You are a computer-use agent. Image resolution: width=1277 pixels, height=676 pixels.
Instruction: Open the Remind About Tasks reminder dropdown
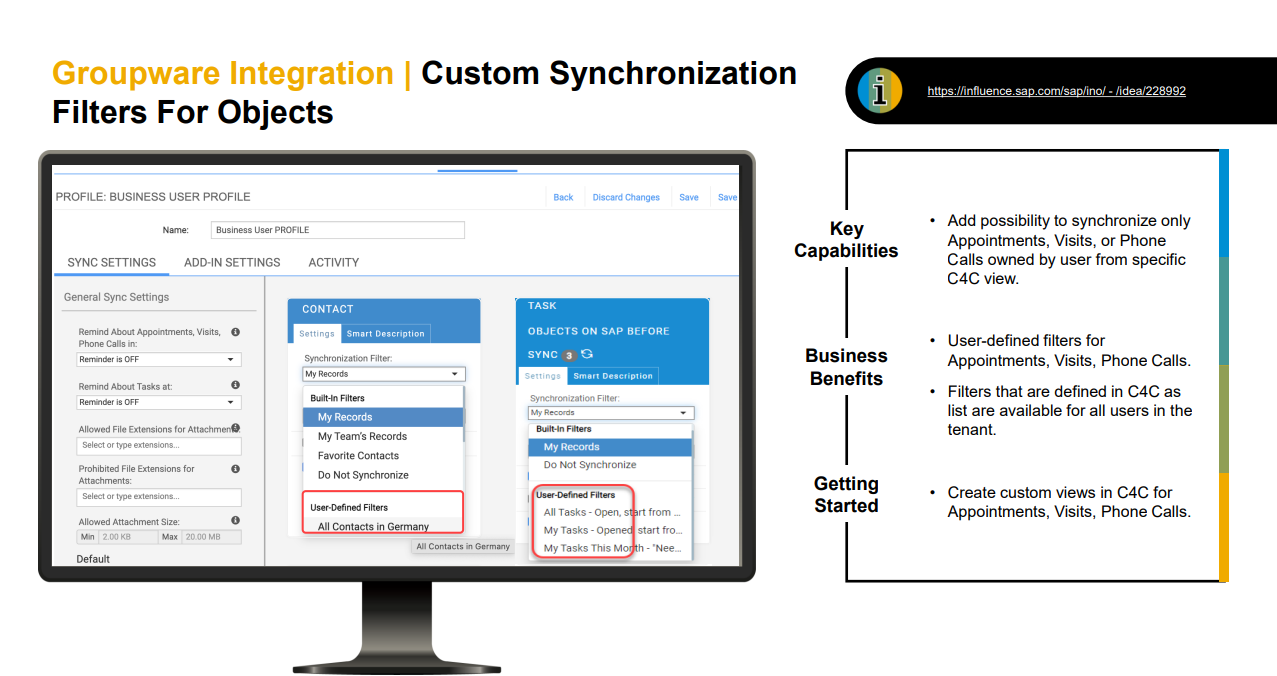[x=159, y=402]
